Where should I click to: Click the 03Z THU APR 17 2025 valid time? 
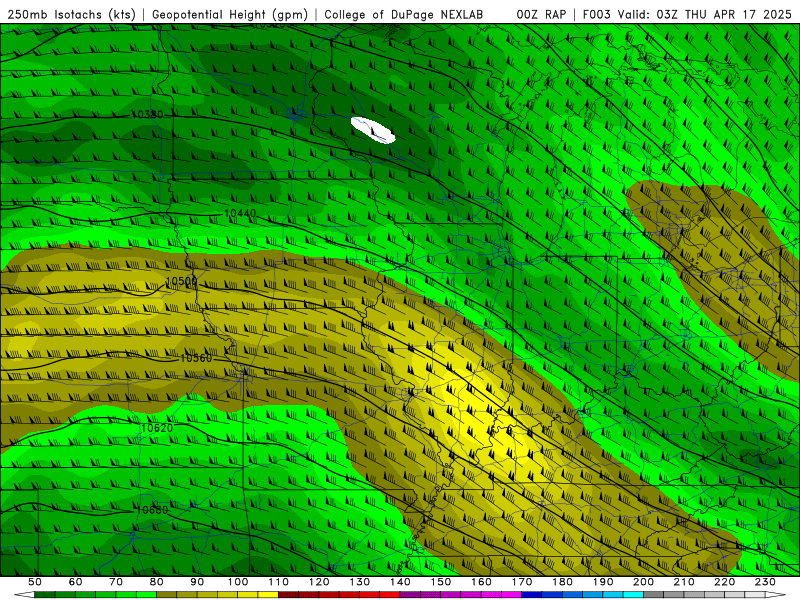(724, 15)
